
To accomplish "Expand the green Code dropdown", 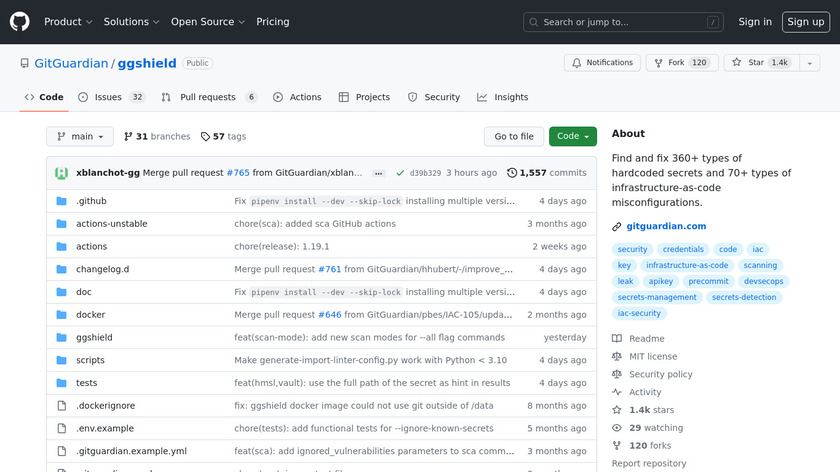I will (572, 137).
